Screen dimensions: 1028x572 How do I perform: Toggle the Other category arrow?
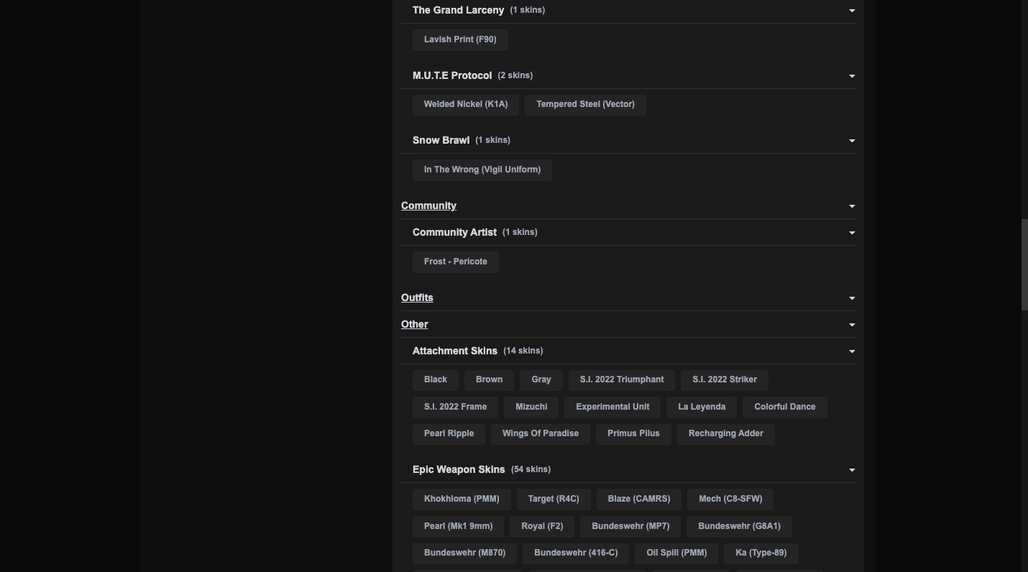(x=852, y=325)
